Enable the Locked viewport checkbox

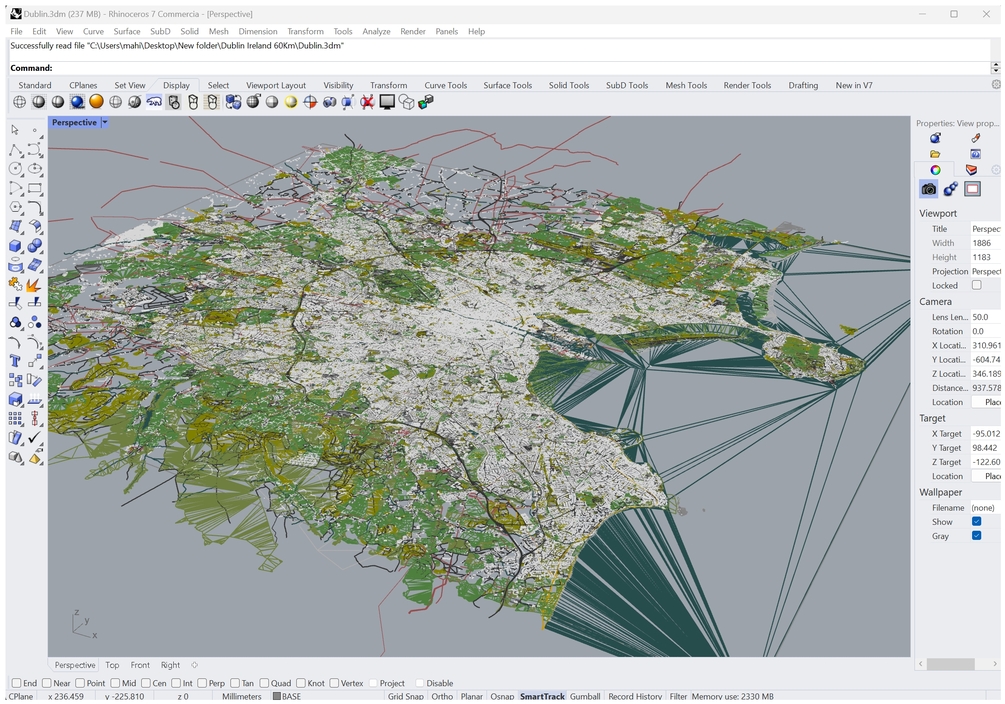[x=977, y=286]
